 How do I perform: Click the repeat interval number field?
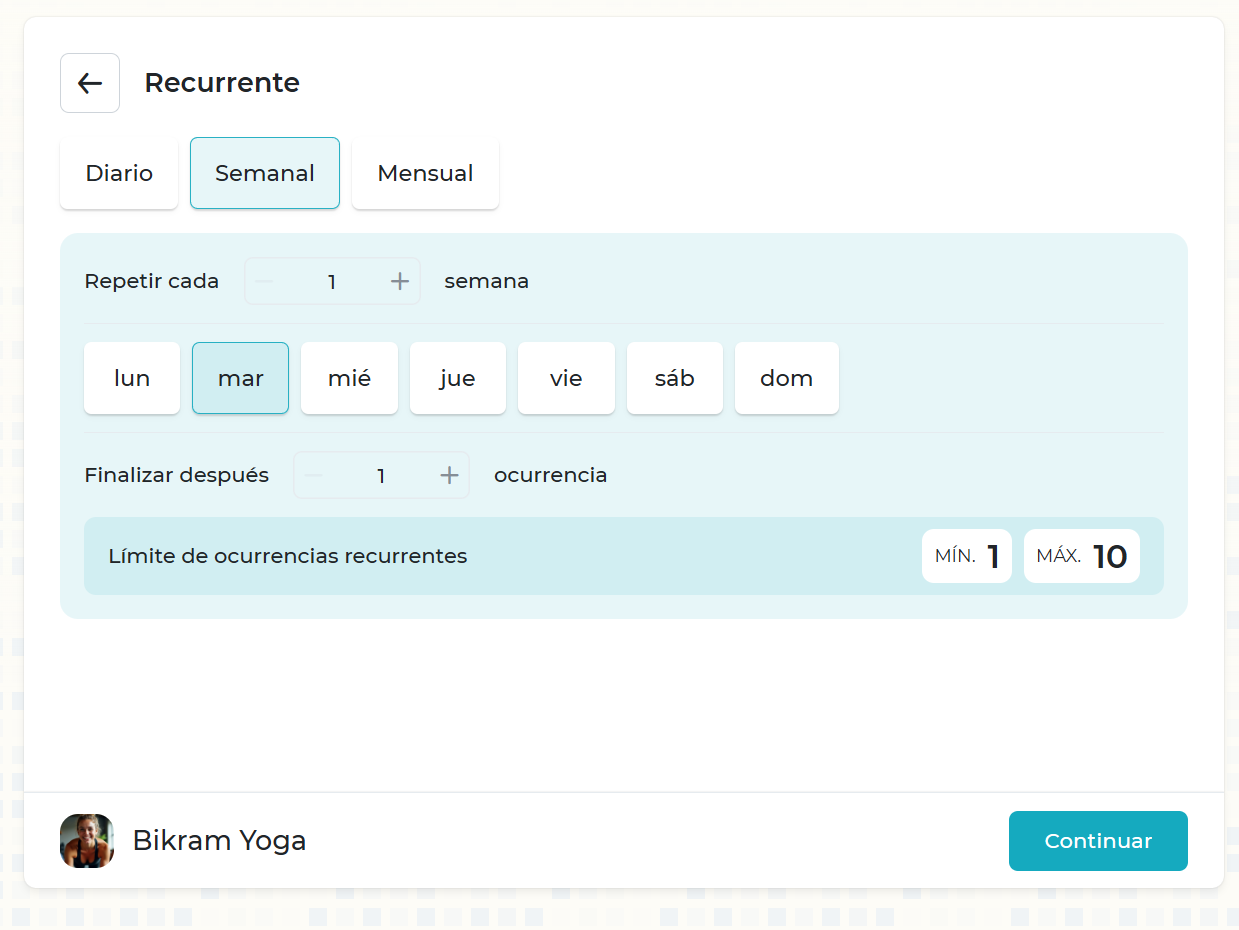point(332,281)
